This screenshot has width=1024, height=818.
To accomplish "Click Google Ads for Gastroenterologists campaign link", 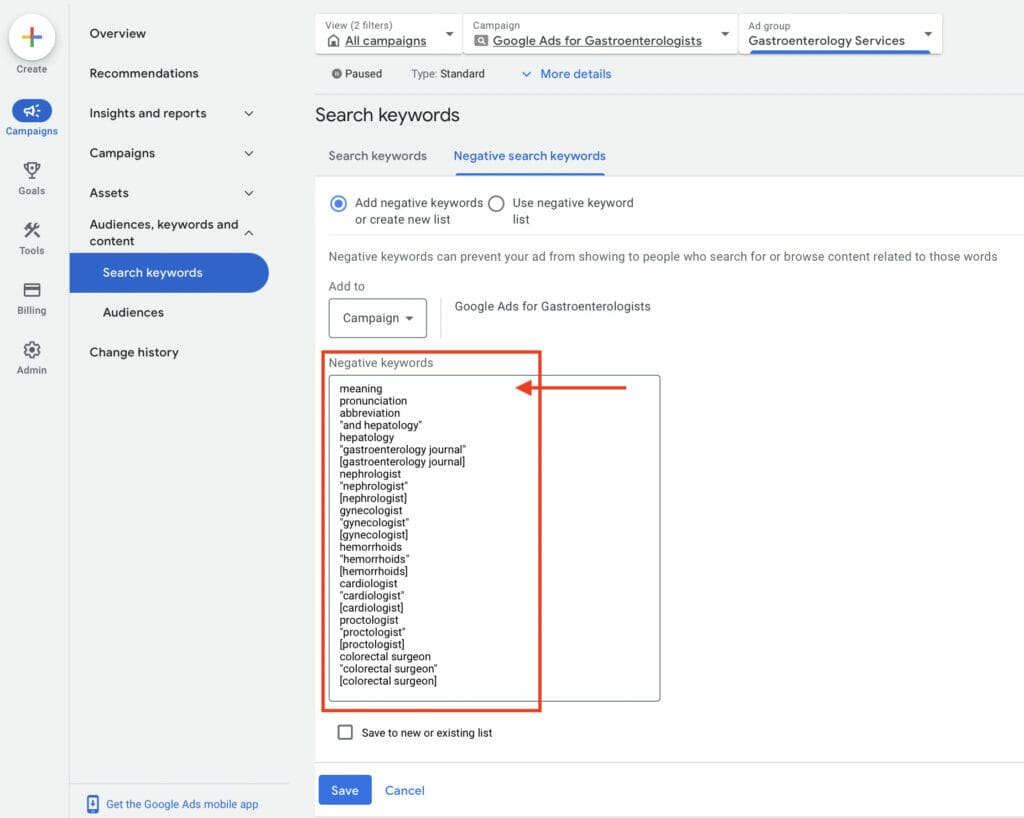I will click(x=597, y=41).
